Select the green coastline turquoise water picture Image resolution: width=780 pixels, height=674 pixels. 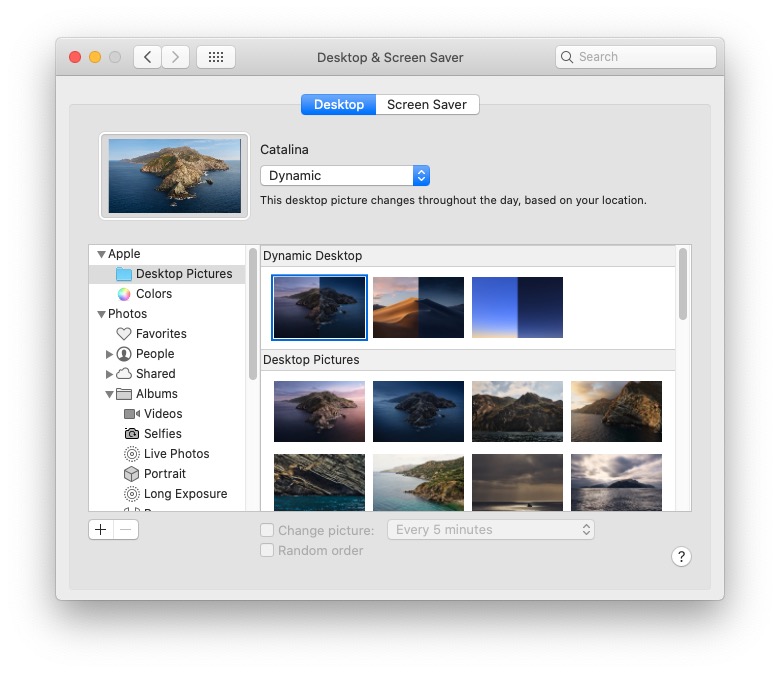[418, 482]
